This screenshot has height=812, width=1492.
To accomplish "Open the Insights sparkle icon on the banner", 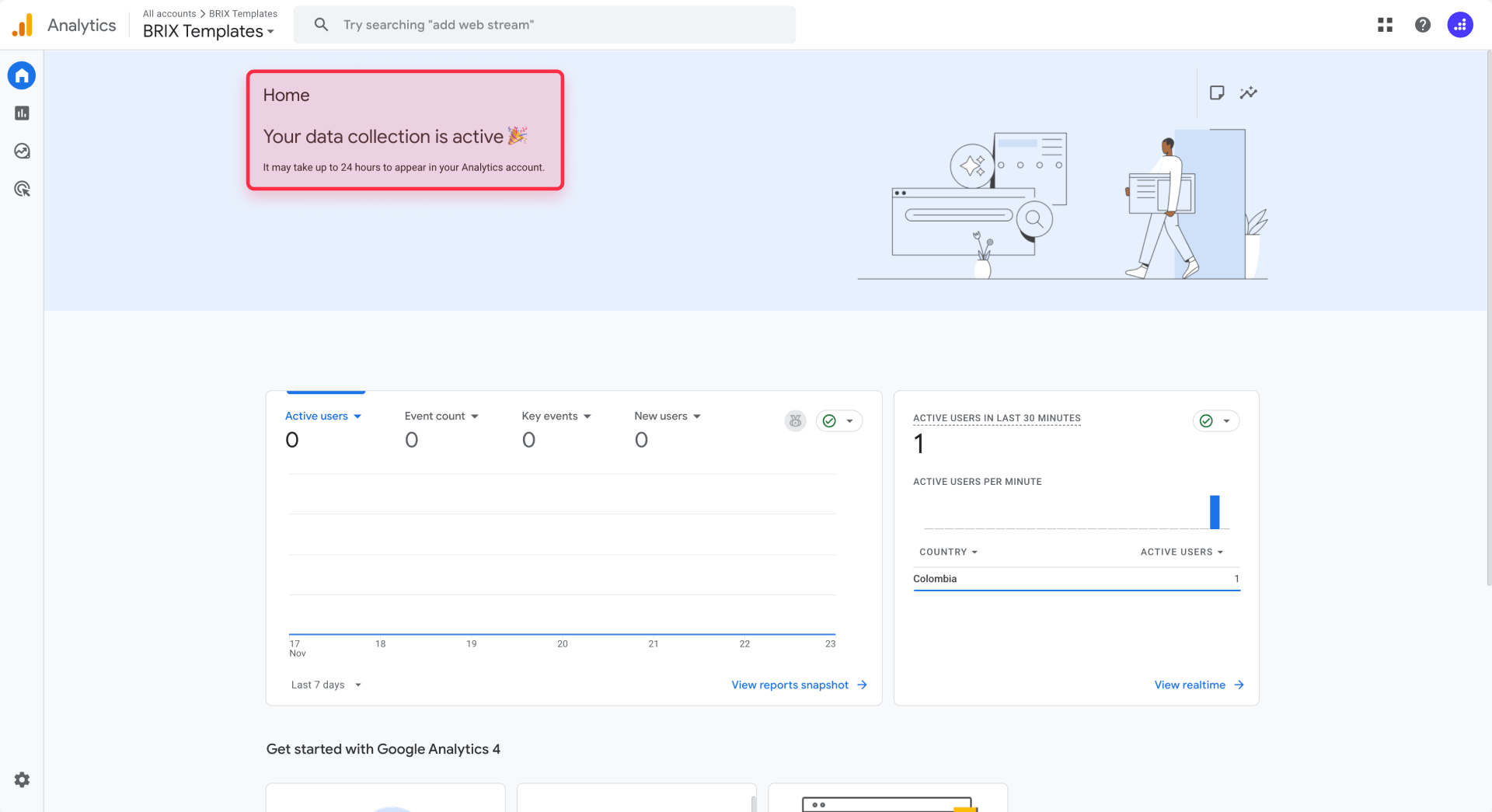I will coord(1249,92).
